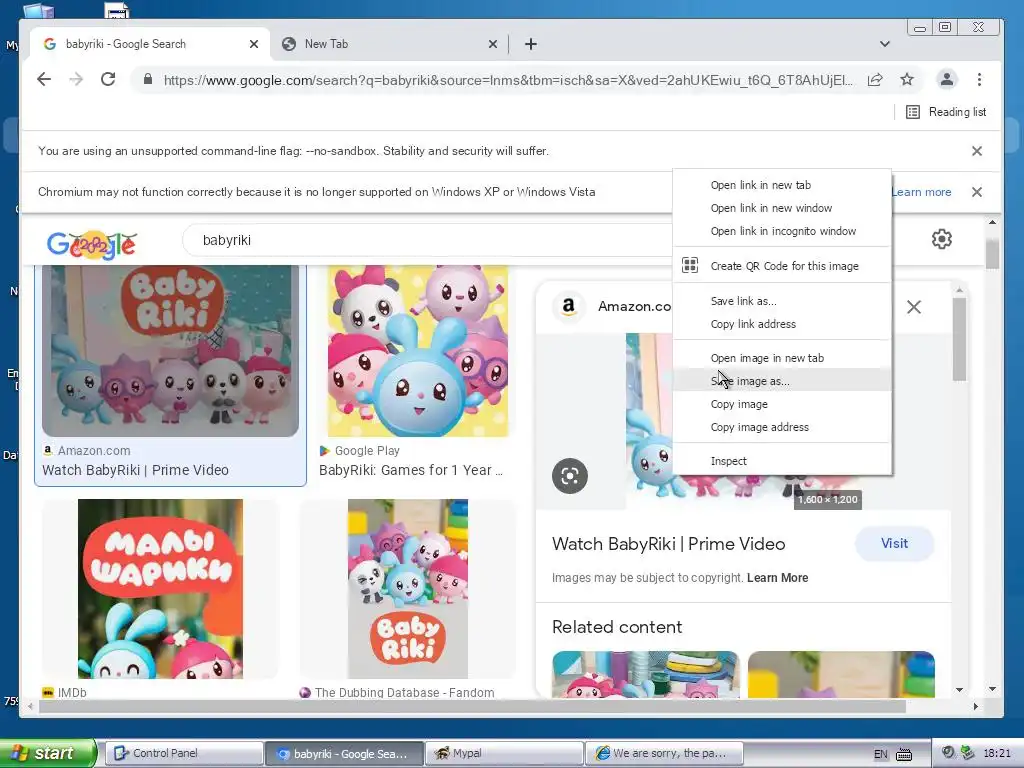This screenshot has height=768, width=1024.
Task: Click the horizontal scrollbar at page bottom
Action: pos(472,707)
